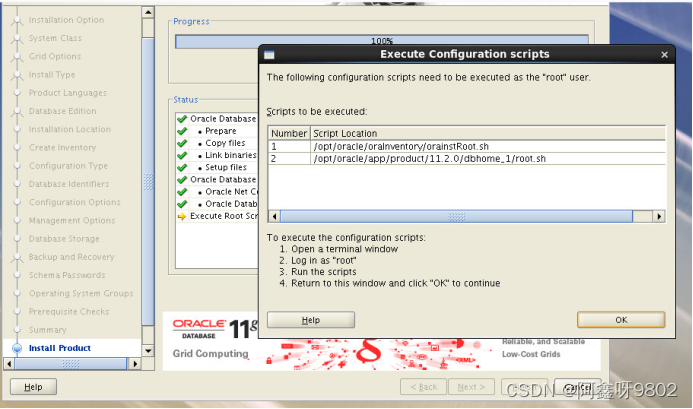Click the green check next to Setup files

coord(182,168)
